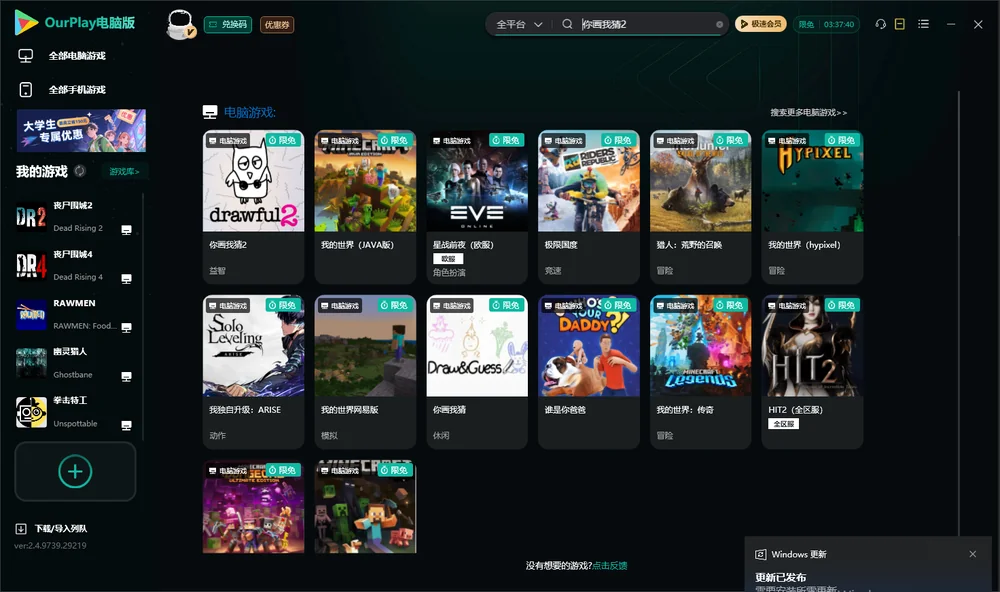The width and height of the screenshot is (1000, 592).
Task: Click PC icon next to Ghostbane
Action: [x=126, y=376]
